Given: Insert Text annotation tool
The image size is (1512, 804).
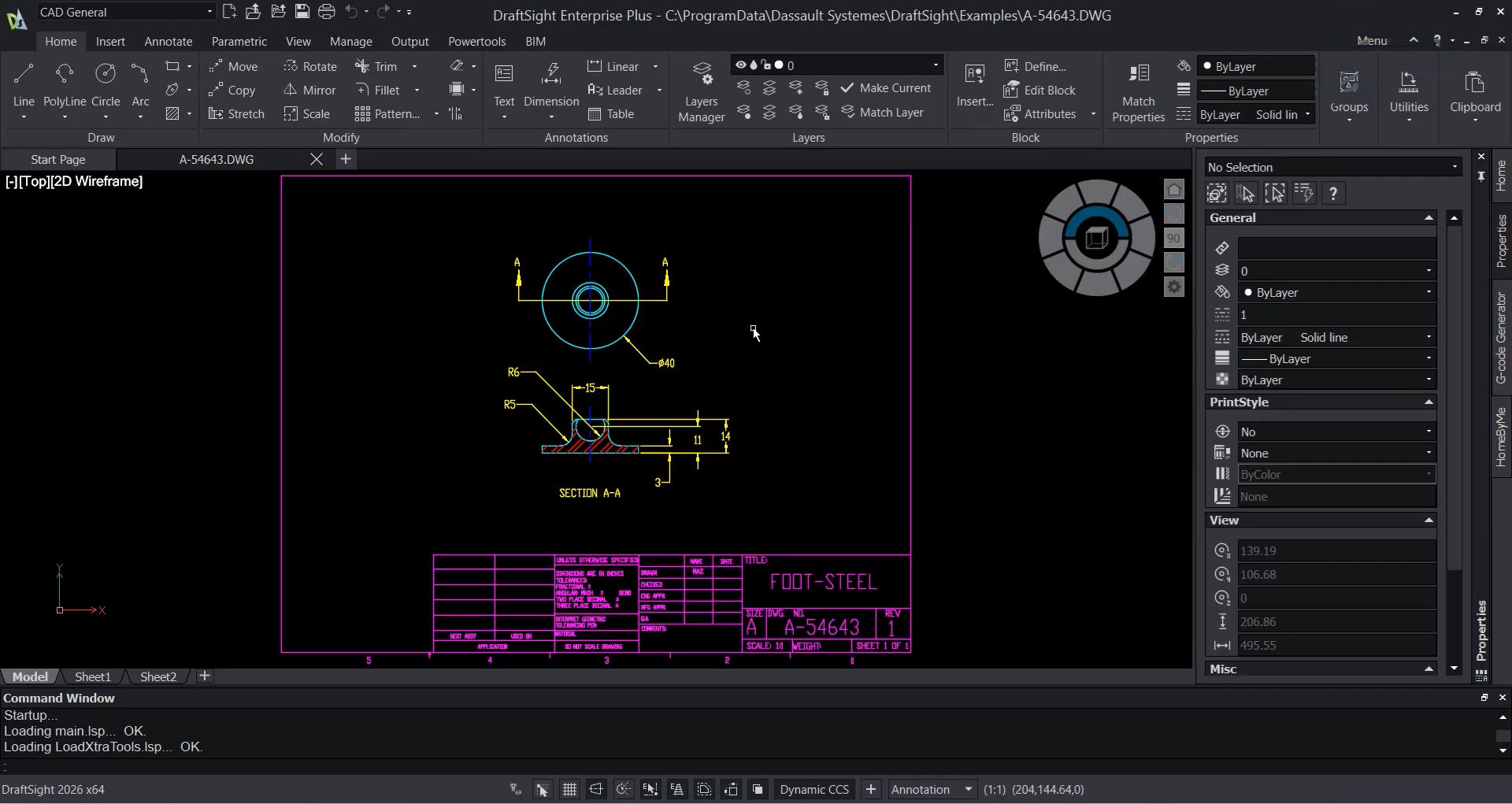Looking at the screenshot, I should coord(504,85).
